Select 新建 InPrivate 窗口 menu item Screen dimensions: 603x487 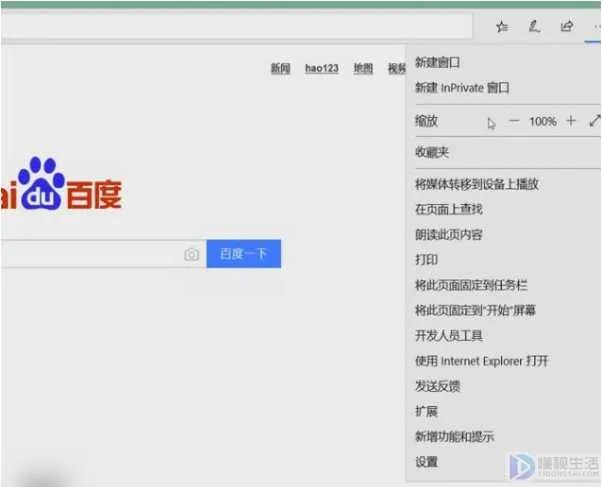click(x=462, y=88)
